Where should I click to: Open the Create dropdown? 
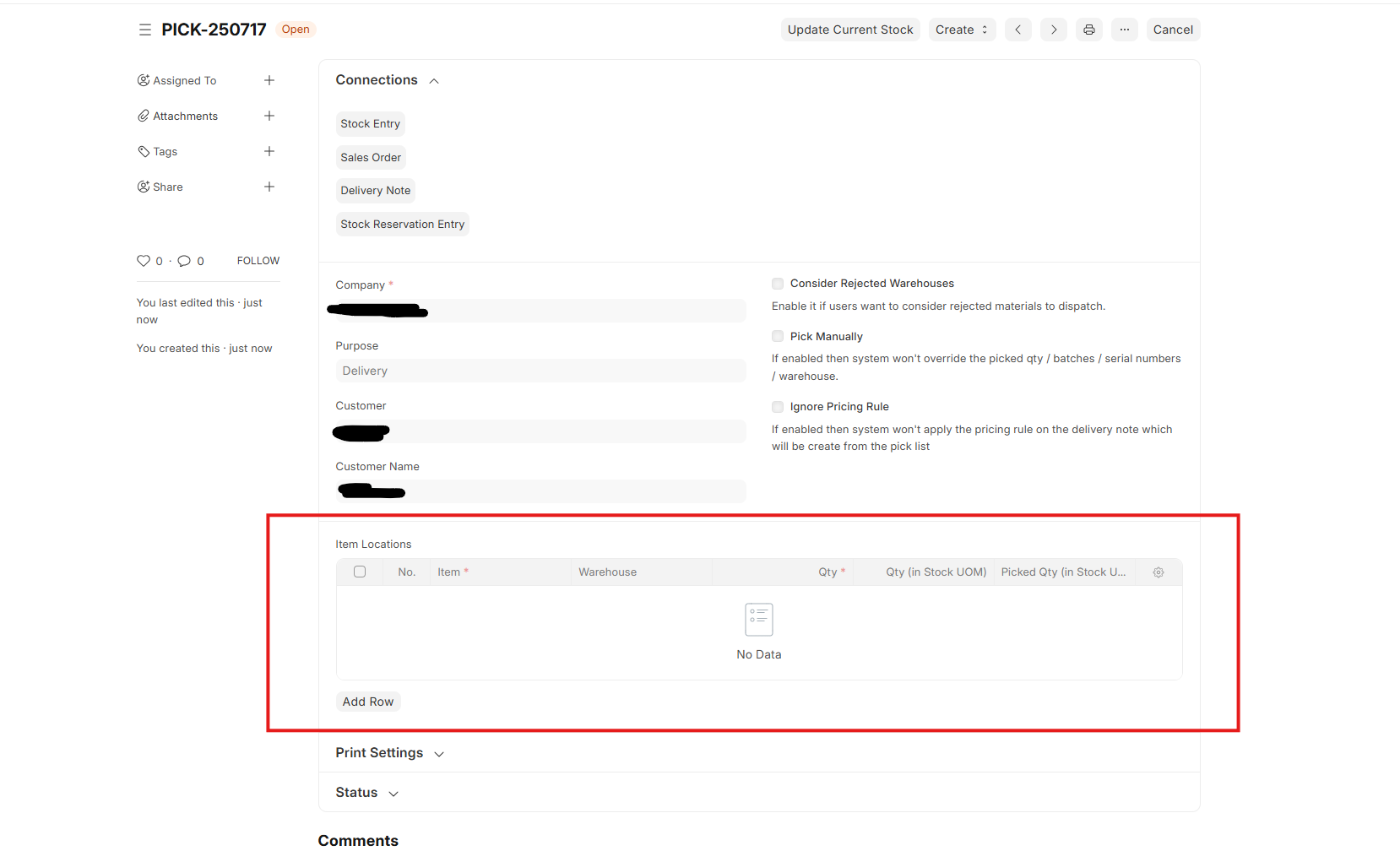point(961,30)
